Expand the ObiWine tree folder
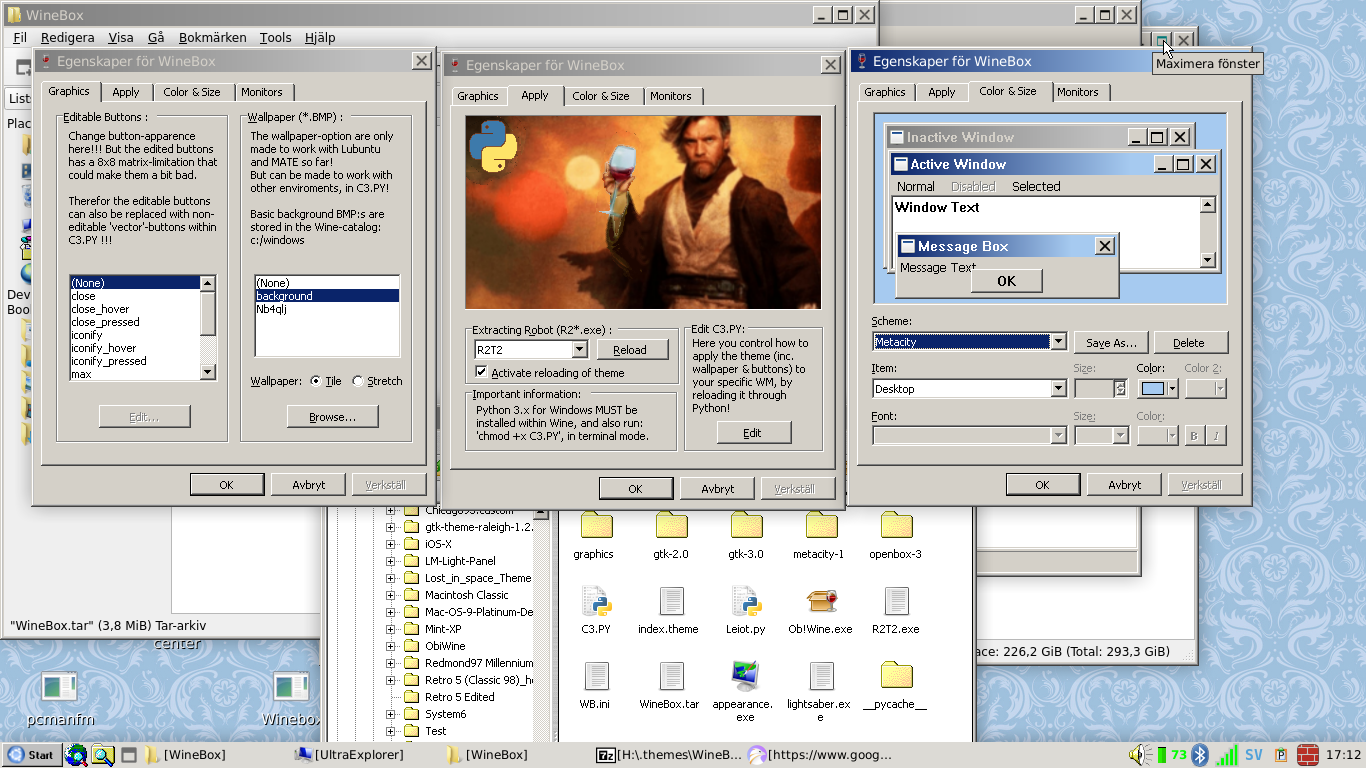 (x=391, y=646)
